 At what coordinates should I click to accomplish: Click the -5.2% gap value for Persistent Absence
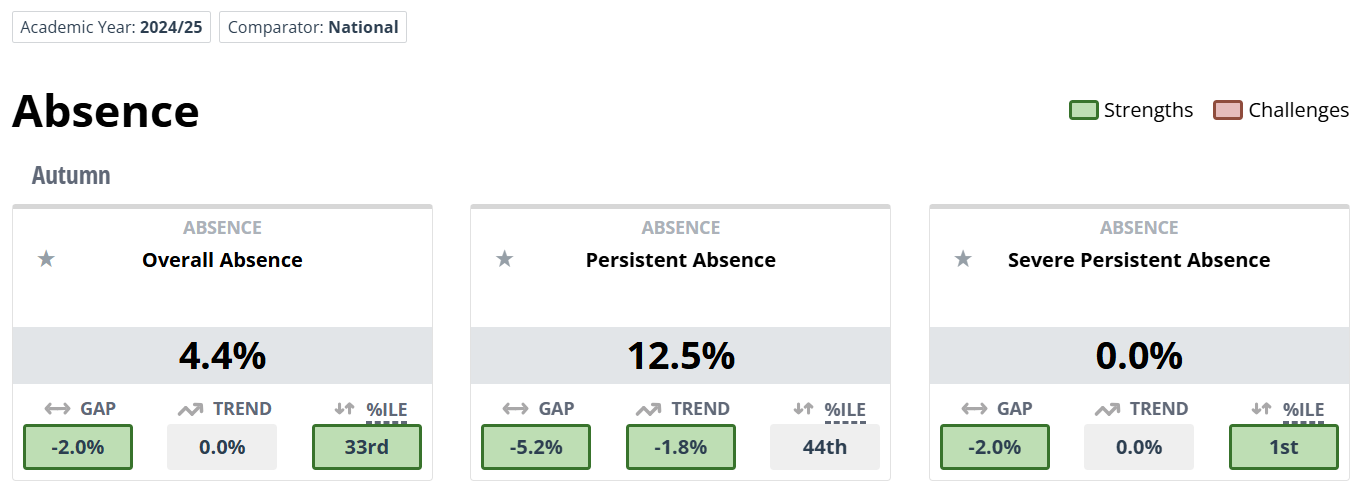coord(536,447)
